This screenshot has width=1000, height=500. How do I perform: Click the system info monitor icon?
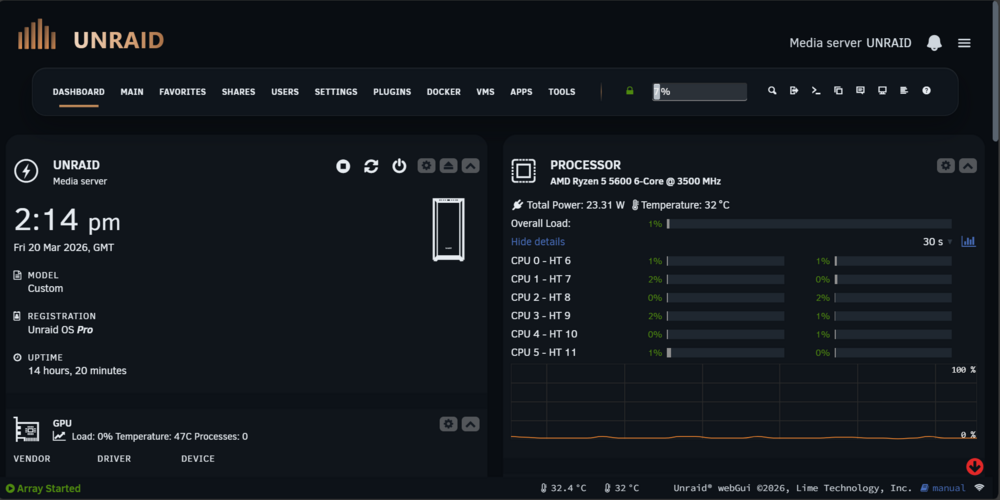[x=882, y=91]
